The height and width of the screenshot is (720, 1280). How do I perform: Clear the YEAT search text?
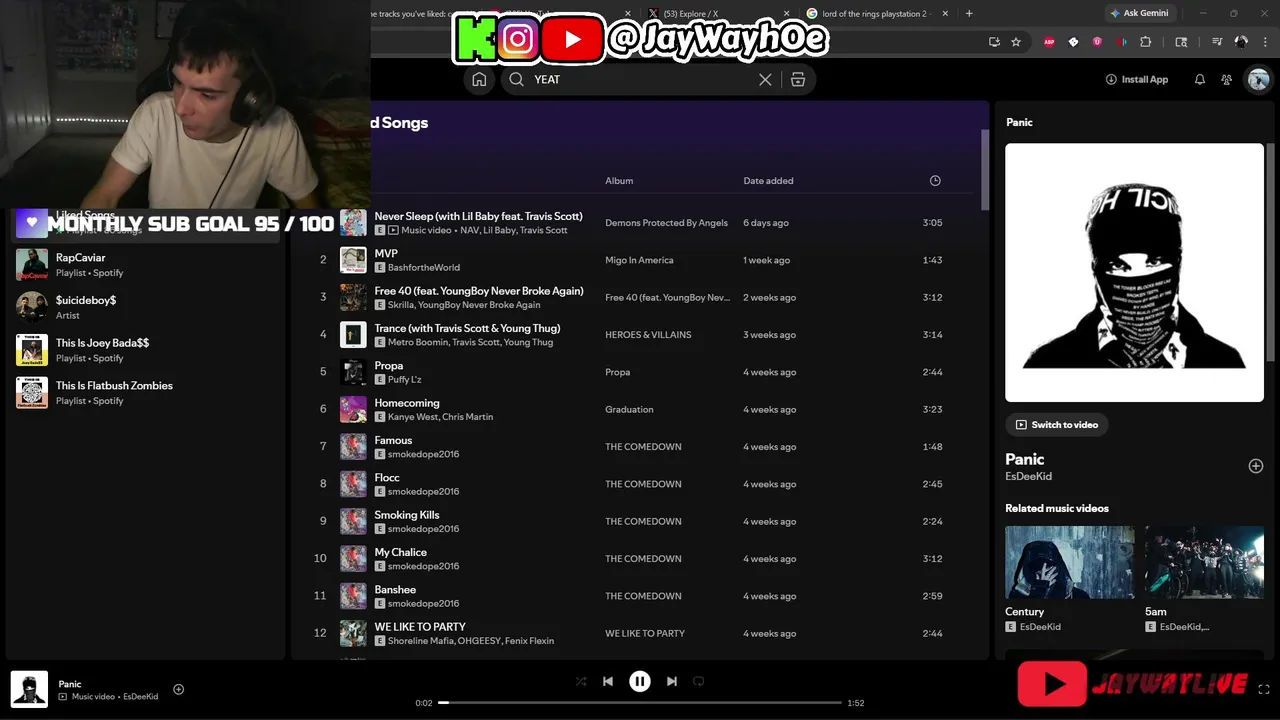click(x=765, y=80)
